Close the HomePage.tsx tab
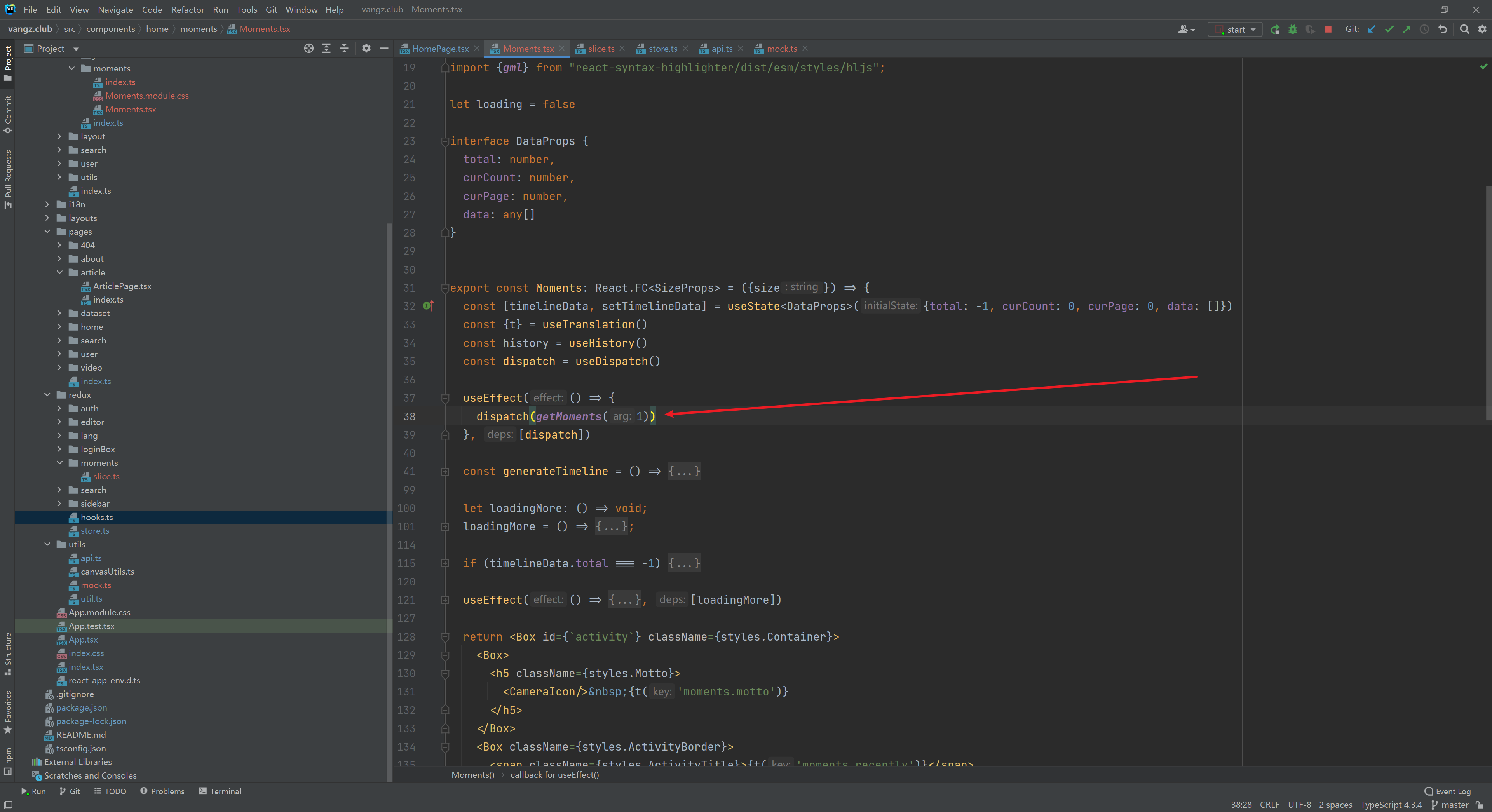The height and width of the screenshot is (812, 1492). 477,49
